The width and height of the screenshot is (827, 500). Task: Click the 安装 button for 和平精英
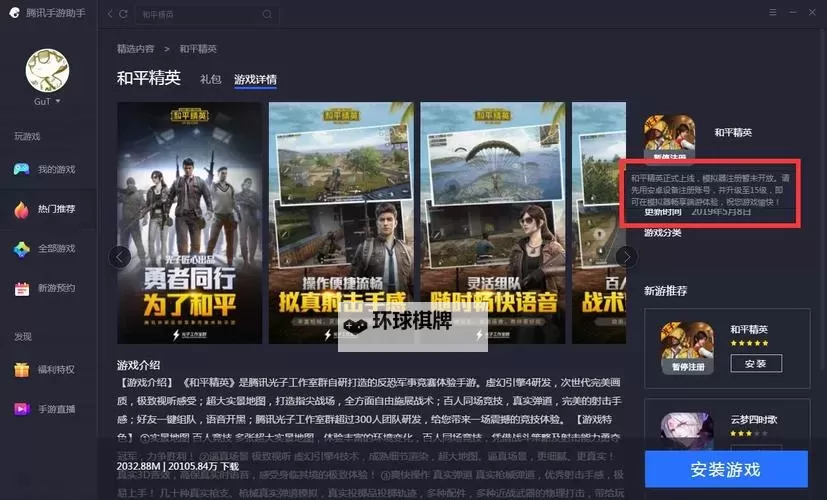[756, 363]
